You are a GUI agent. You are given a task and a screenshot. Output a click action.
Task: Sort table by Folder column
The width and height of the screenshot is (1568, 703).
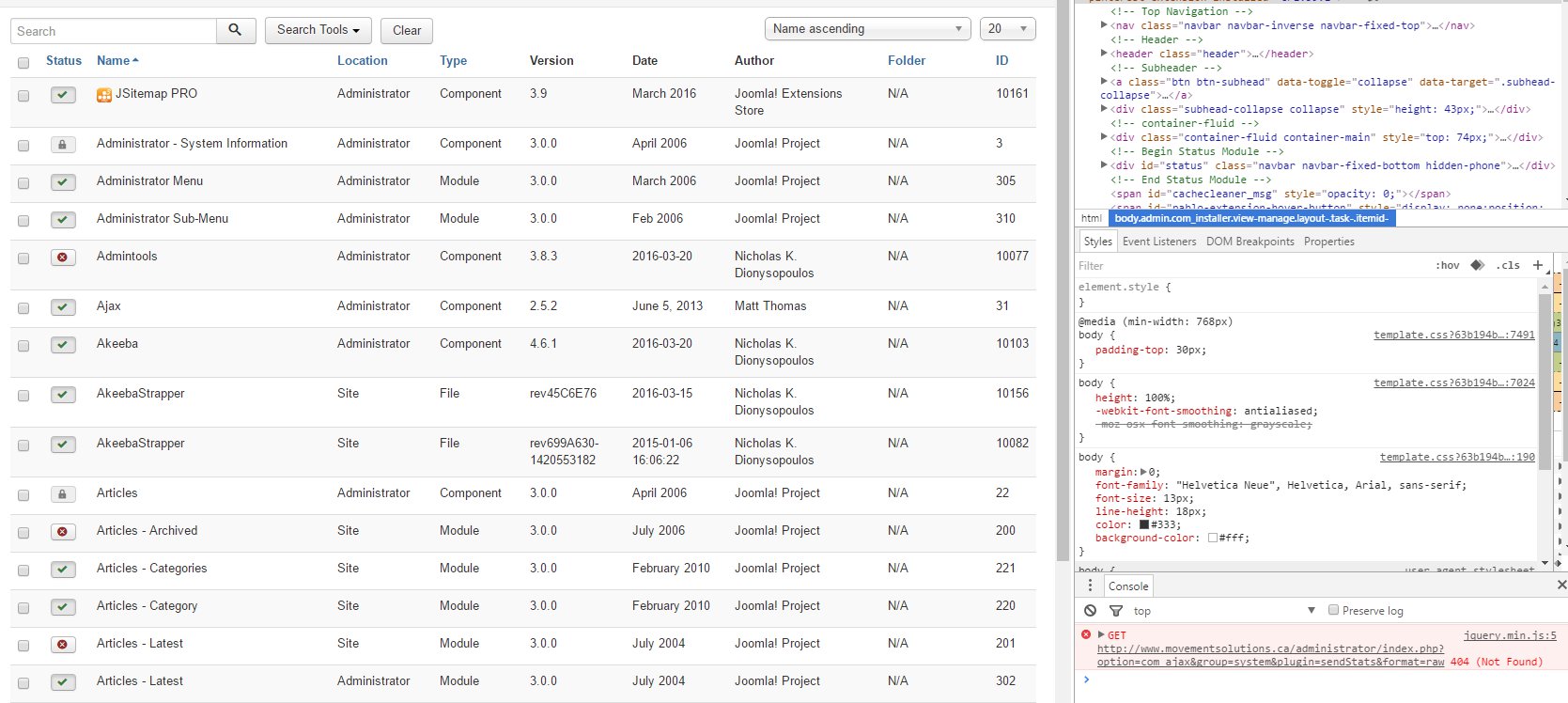click(x=907, y=60)
